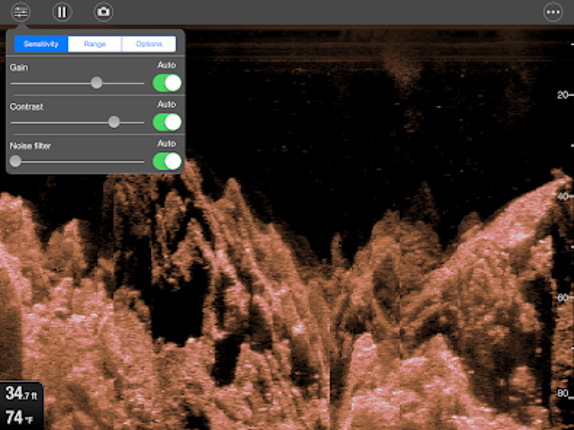Open the more options ellipsis menu

coord(553,12)
